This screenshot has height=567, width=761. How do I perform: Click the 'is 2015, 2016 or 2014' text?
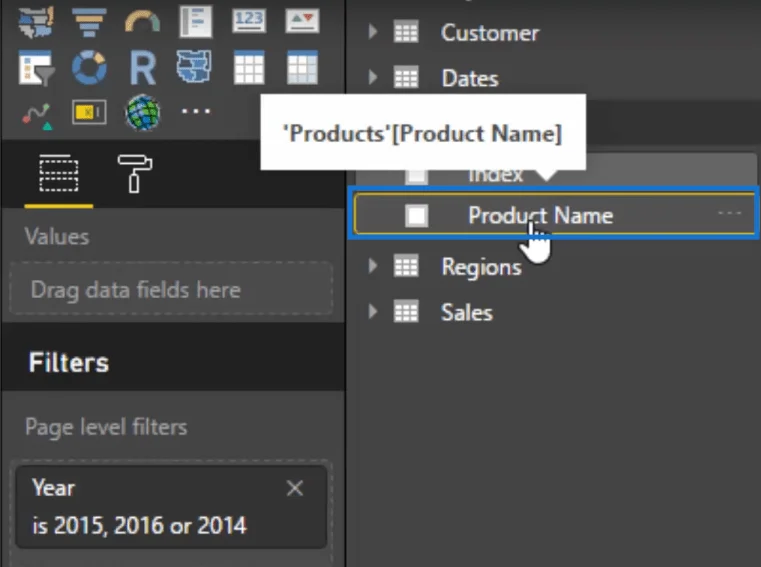pyautogui.click(x=140, y=526)
